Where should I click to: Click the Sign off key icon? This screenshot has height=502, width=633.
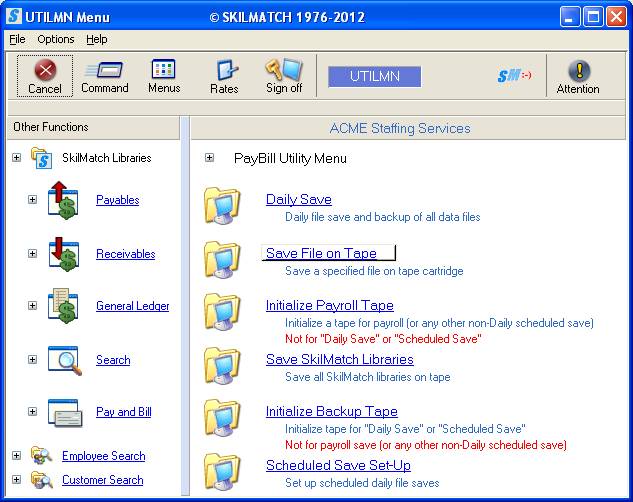pyautogui.click(x=284, y=69)
